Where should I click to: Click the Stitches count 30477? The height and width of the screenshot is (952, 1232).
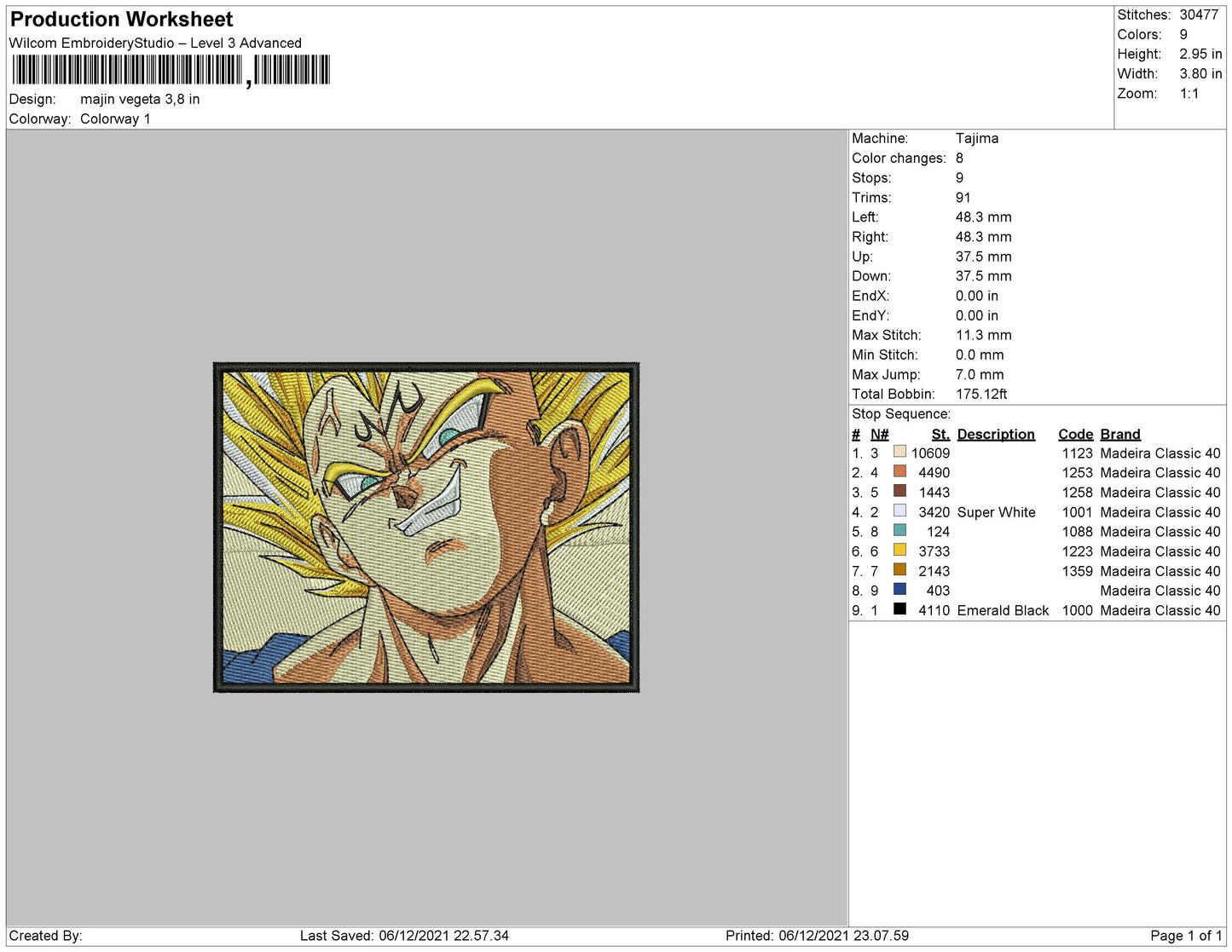tap(1198, 14)
